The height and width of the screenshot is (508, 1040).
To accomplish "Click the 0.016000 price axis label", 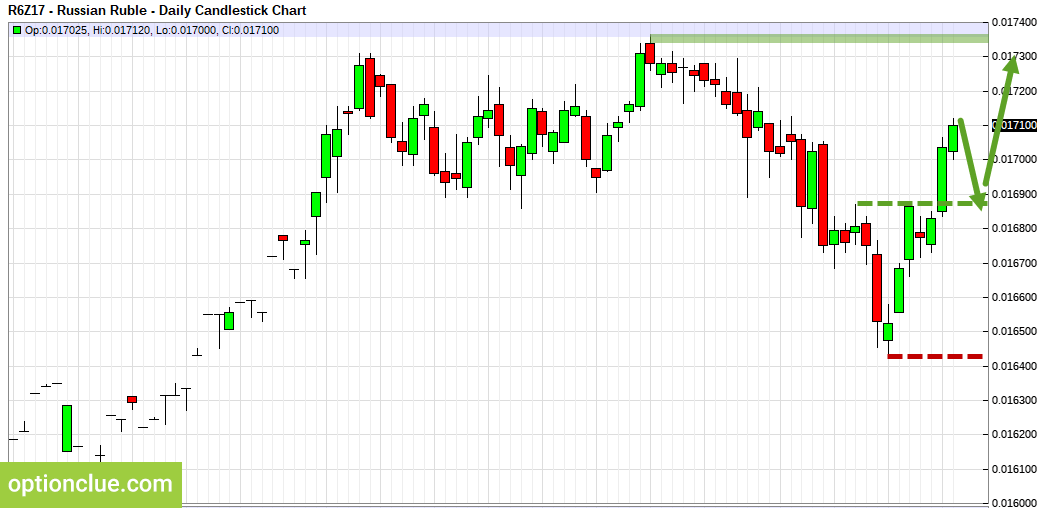I will click(1014, 502).
